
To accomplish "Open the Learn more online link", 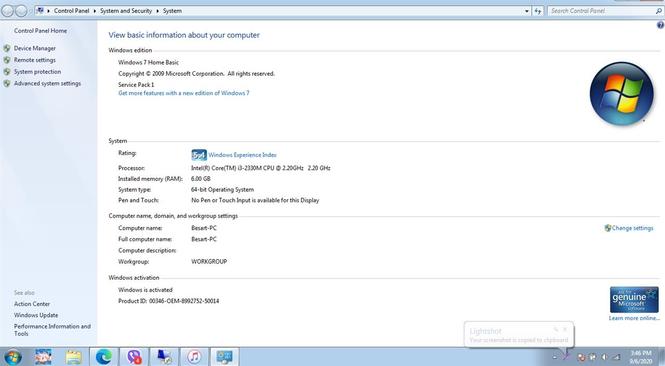I will click(x=634, y=318).
